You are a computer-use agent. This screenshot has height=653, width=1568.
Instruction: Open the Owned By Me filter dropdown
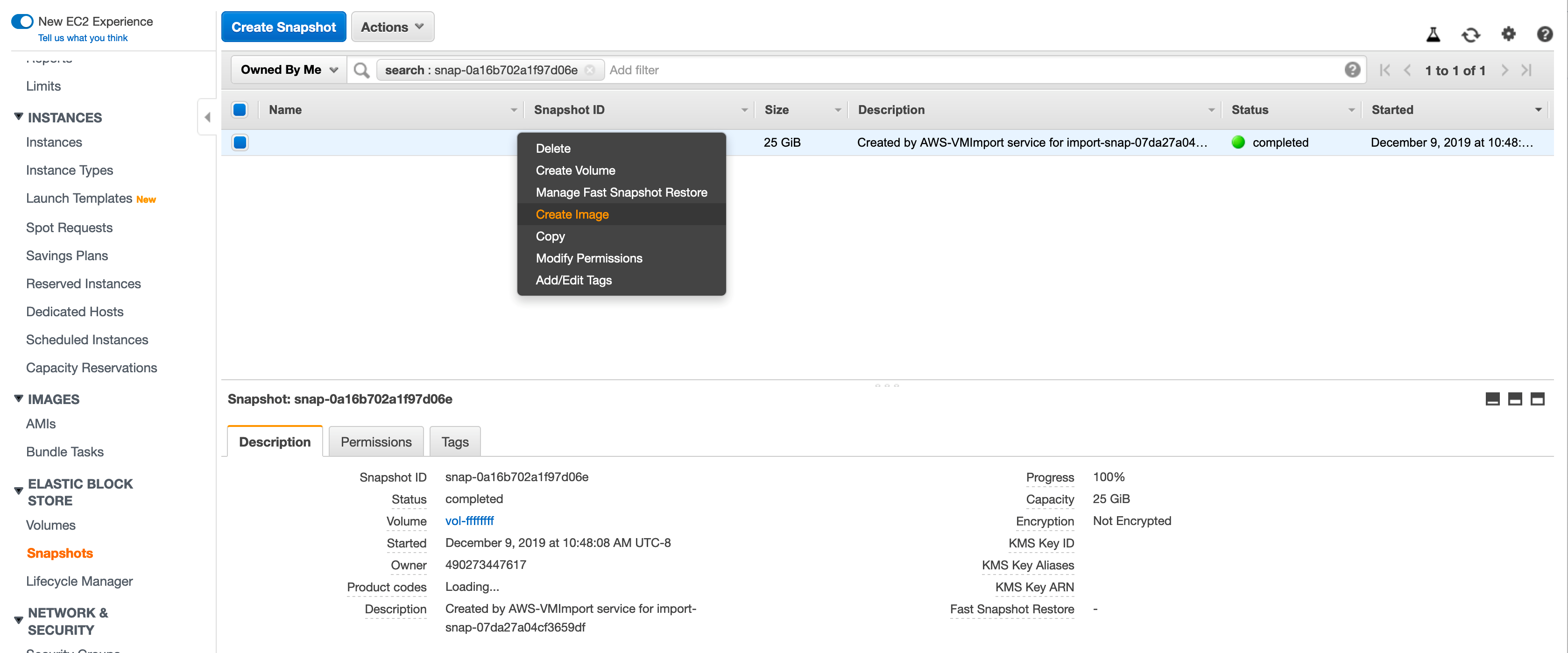(289, 70)
